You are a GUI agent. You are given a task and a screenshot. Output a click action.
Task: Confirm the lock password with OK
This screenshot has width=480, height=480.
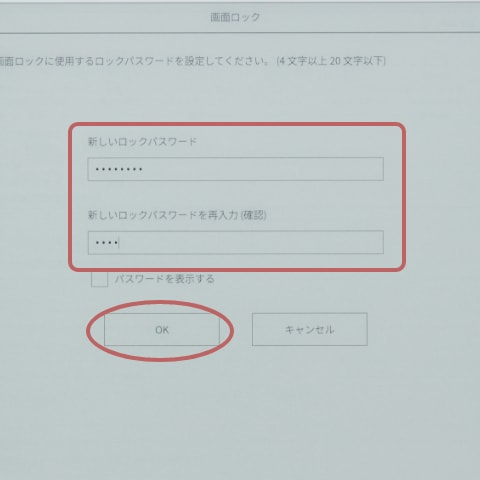click(x=162, y=329)
